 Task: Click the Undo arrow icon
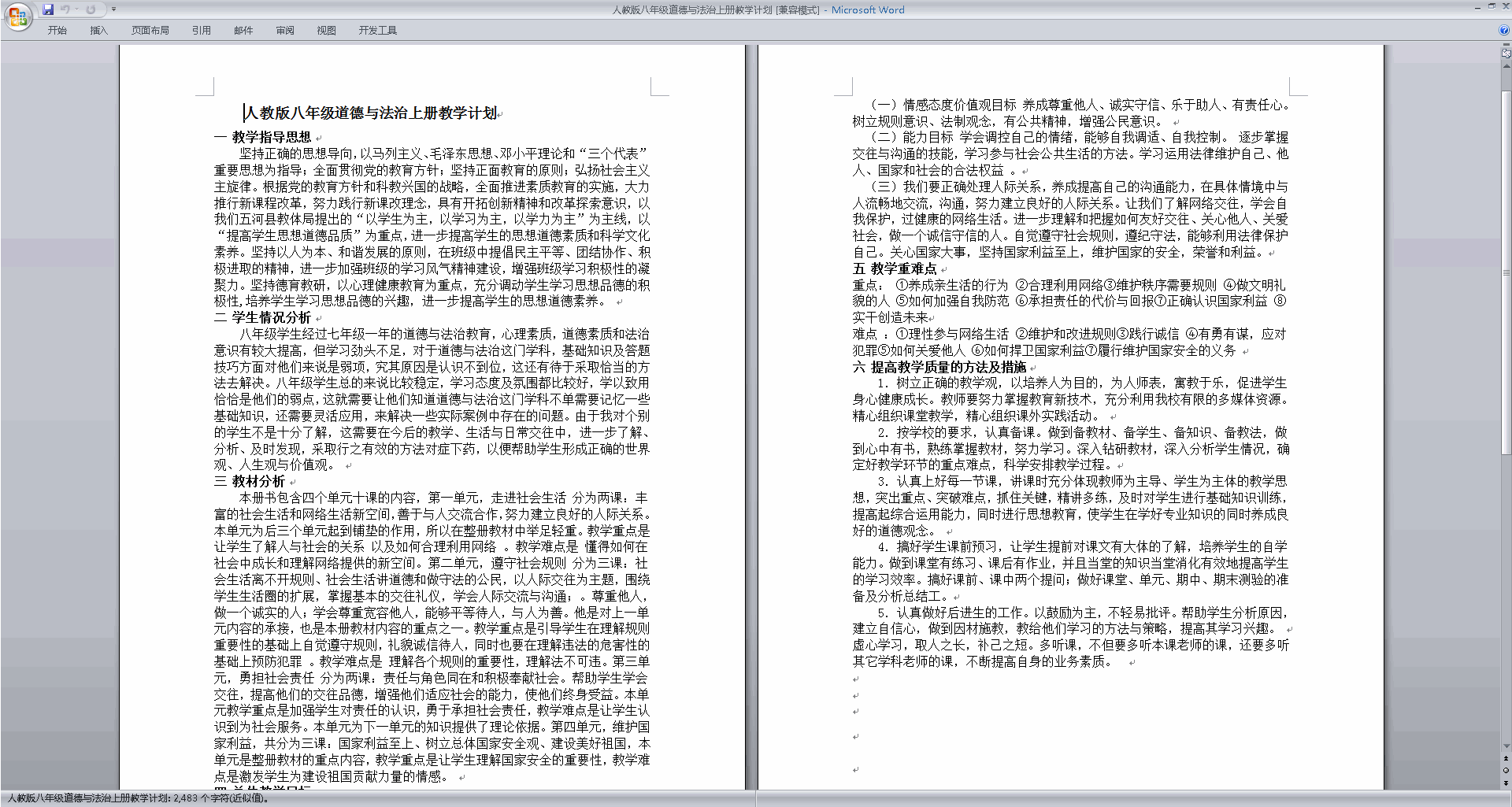(x=65, y=9)
